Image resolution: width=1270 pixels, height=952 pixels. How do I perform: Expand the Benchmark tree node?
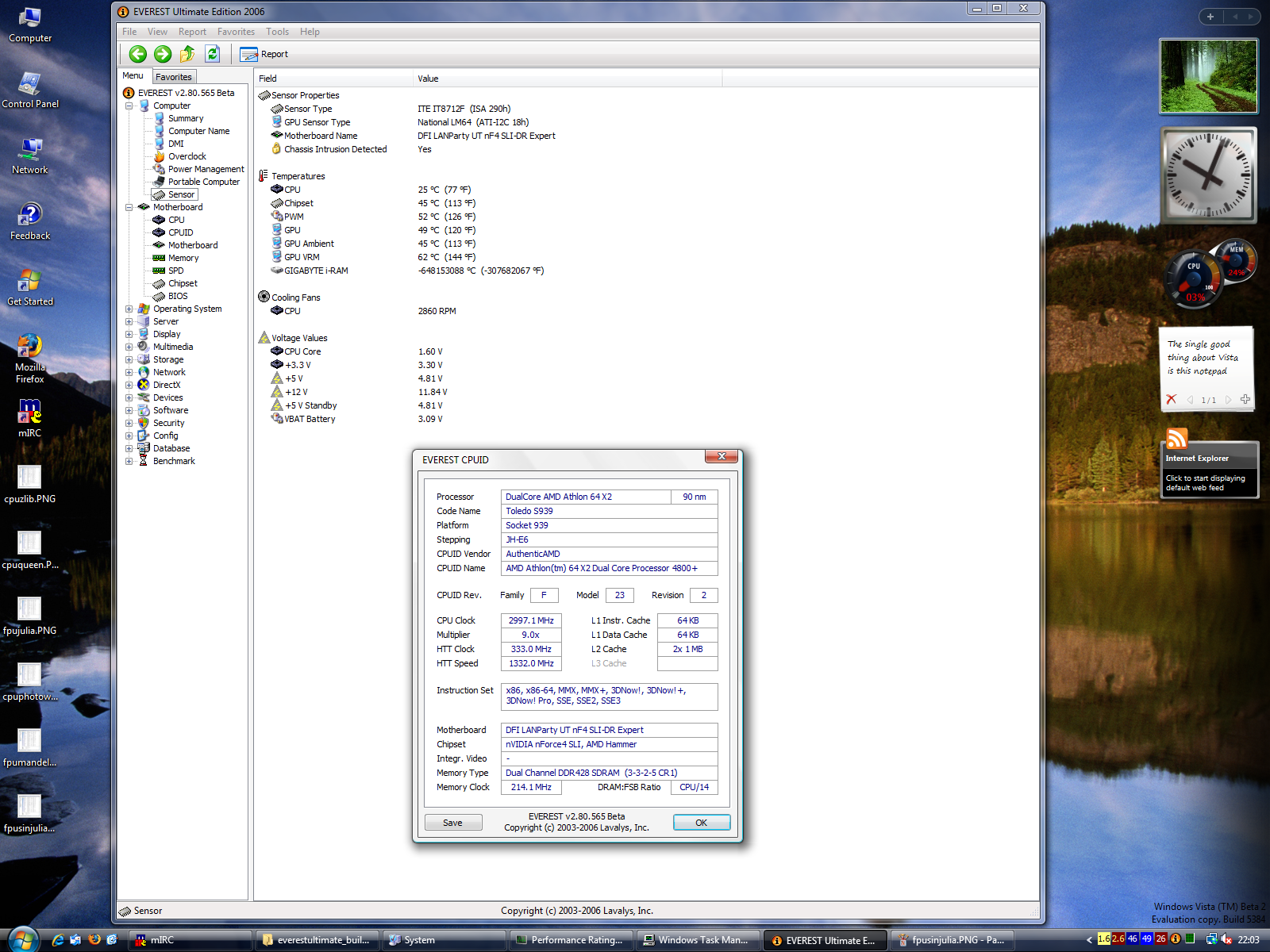click(129, 462)
